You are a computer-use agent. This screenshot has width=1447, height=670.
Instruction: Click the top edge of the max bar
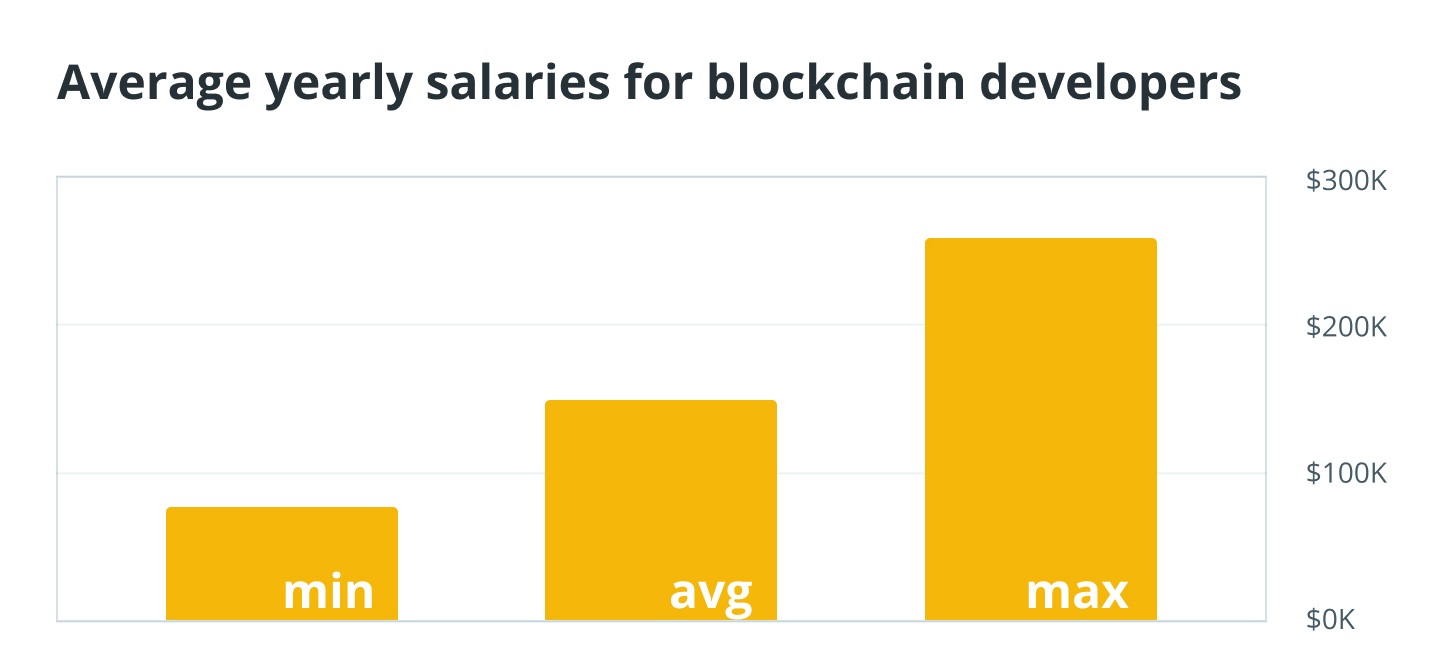point(1040,240)
